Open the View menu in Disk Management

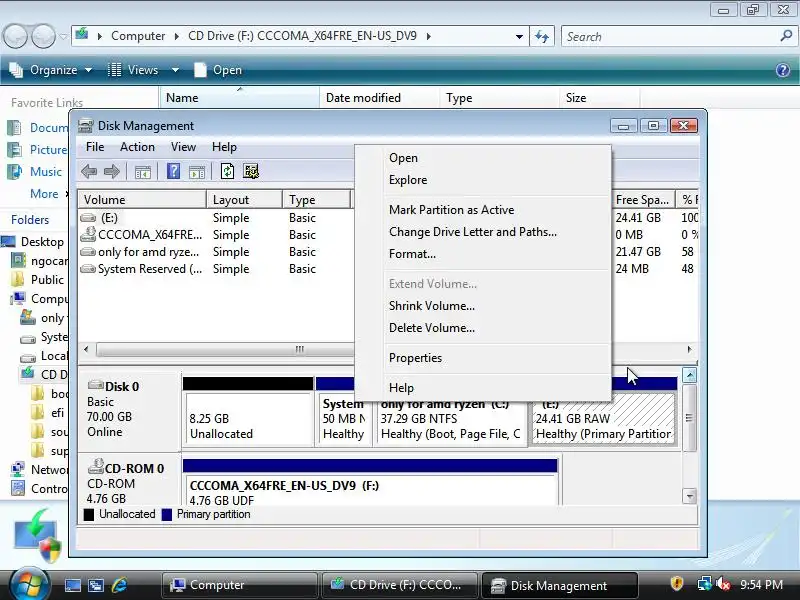(183, 147)
